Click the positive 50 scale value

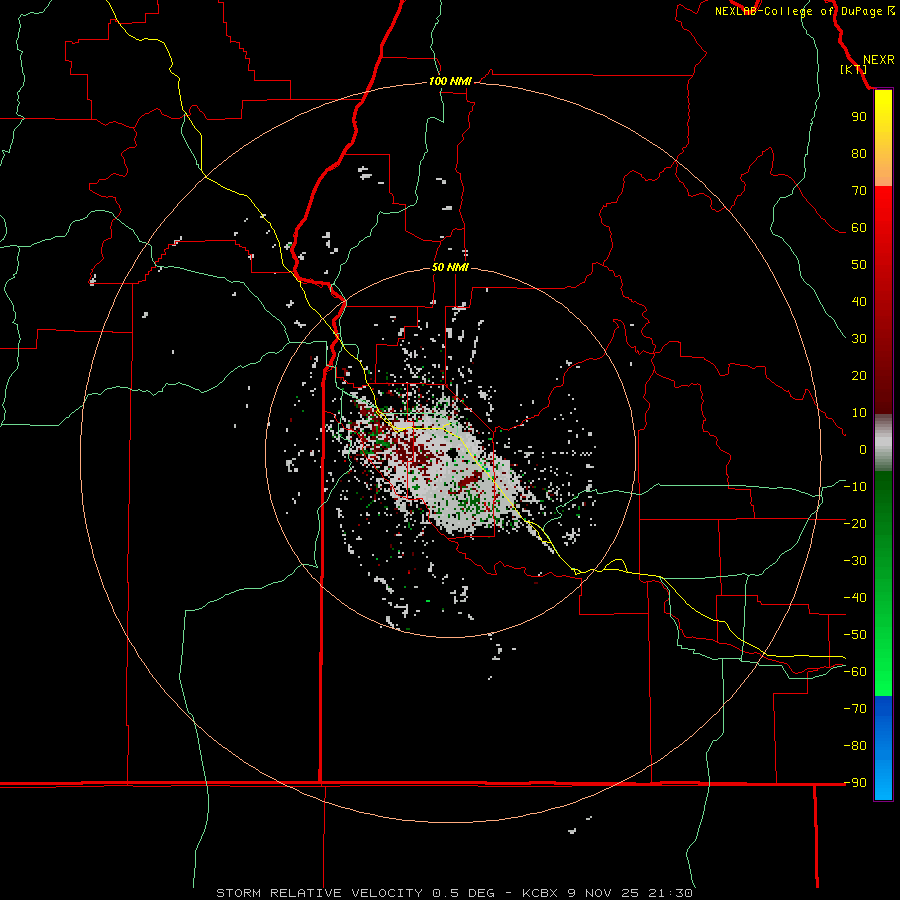(859, 265)
